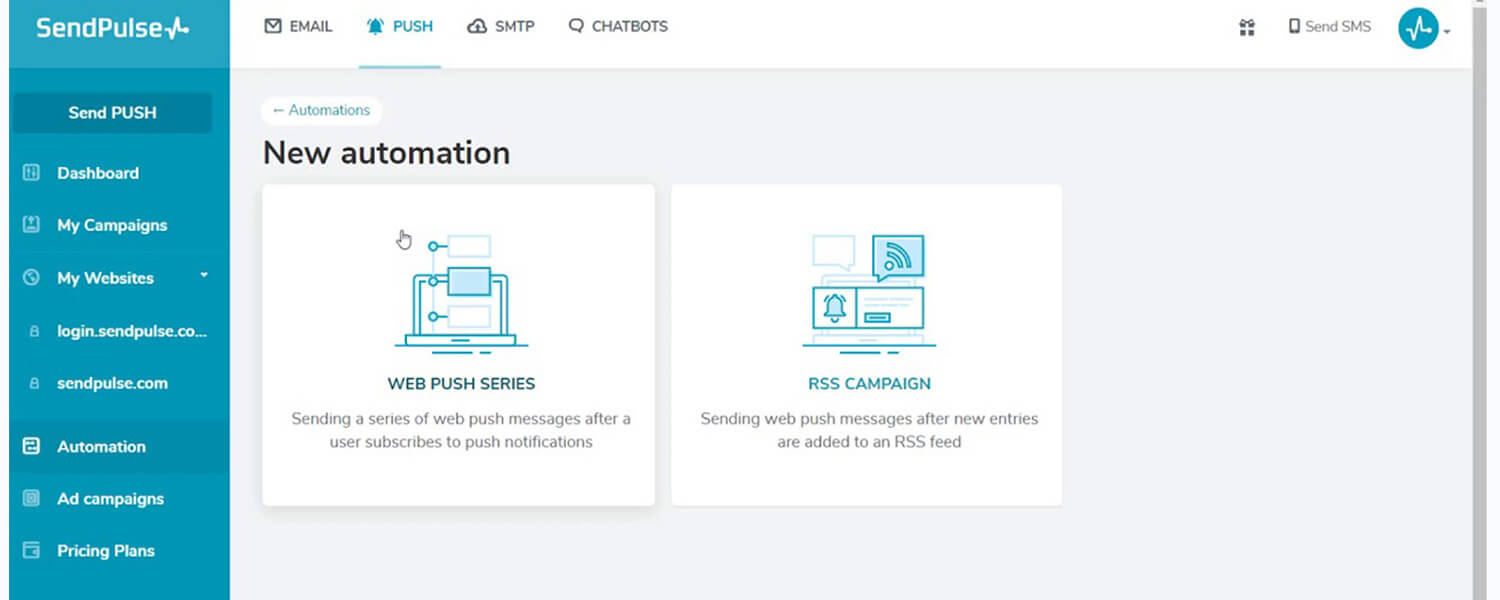Viewport: 1500px width, 600px height.
Task: Go back via the Automations link
Action: 321,110
